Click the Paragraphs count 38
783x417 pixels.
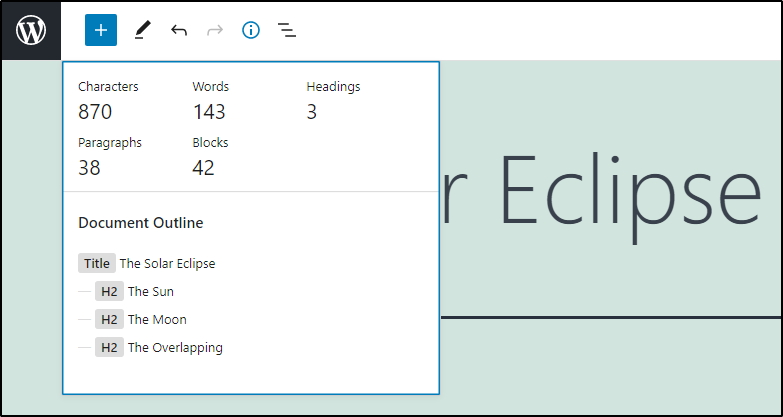[89, 168]
